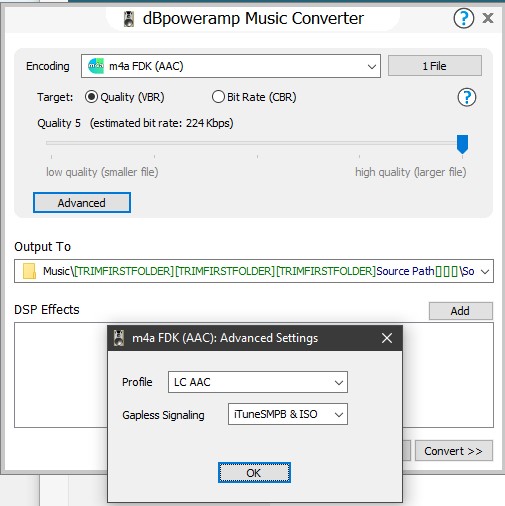Viewport: 505px width, 506px height.
Task: Close the dBpoweramp Music Converter window
Action: (x=488, y=18)
